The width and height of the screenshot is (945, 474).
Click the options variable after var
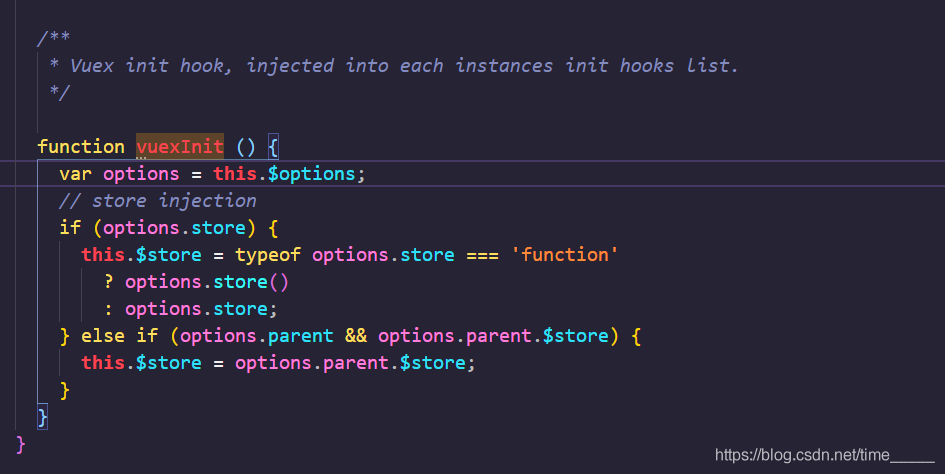pos(141,174)
